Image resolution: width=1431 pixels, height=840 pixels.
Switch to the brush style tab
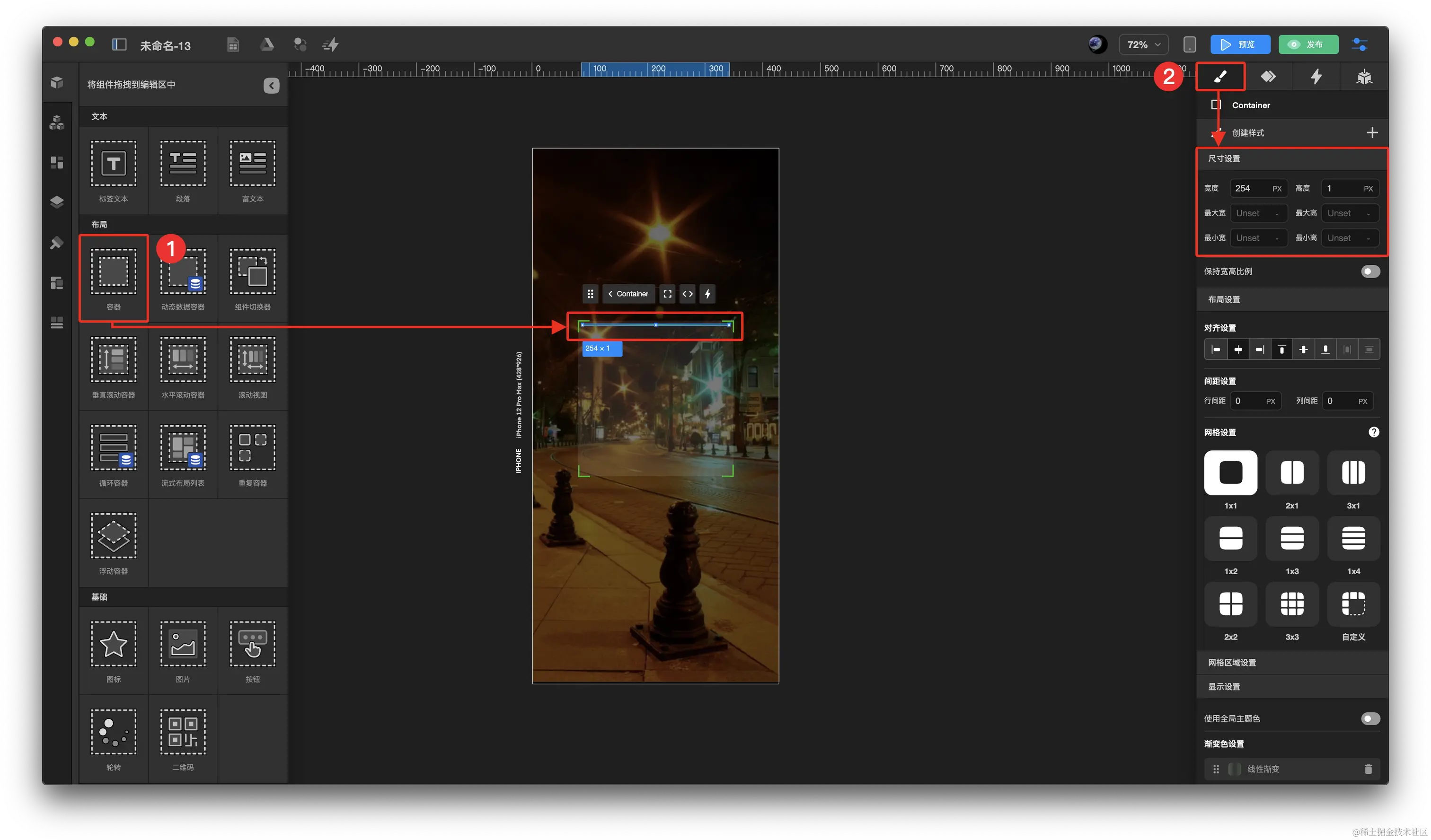point(1220,77)
